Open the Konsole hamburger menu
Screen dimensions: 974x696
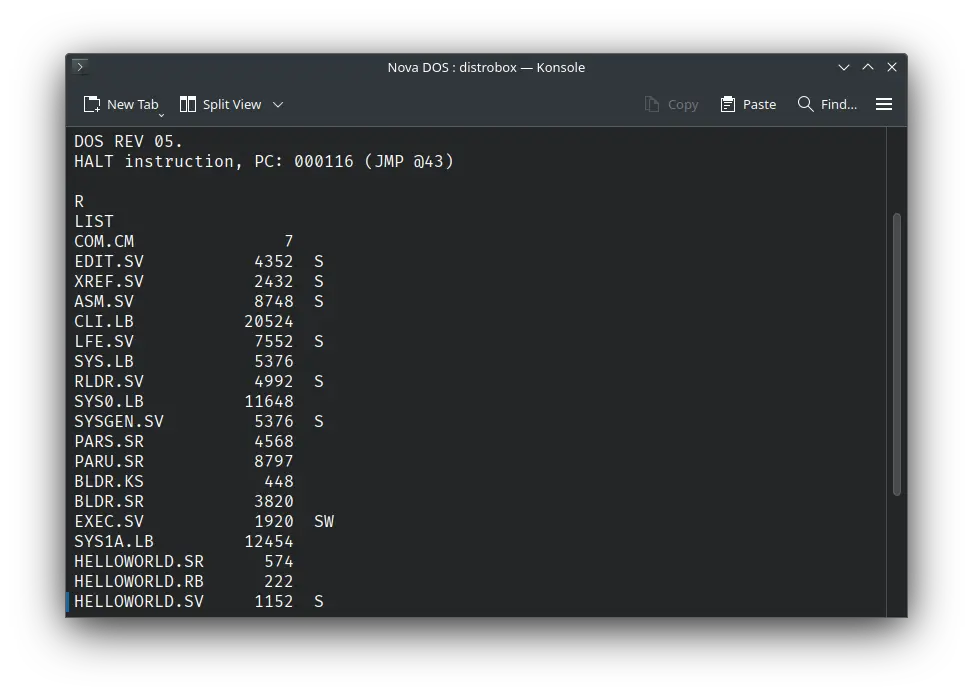coord(884,104)
